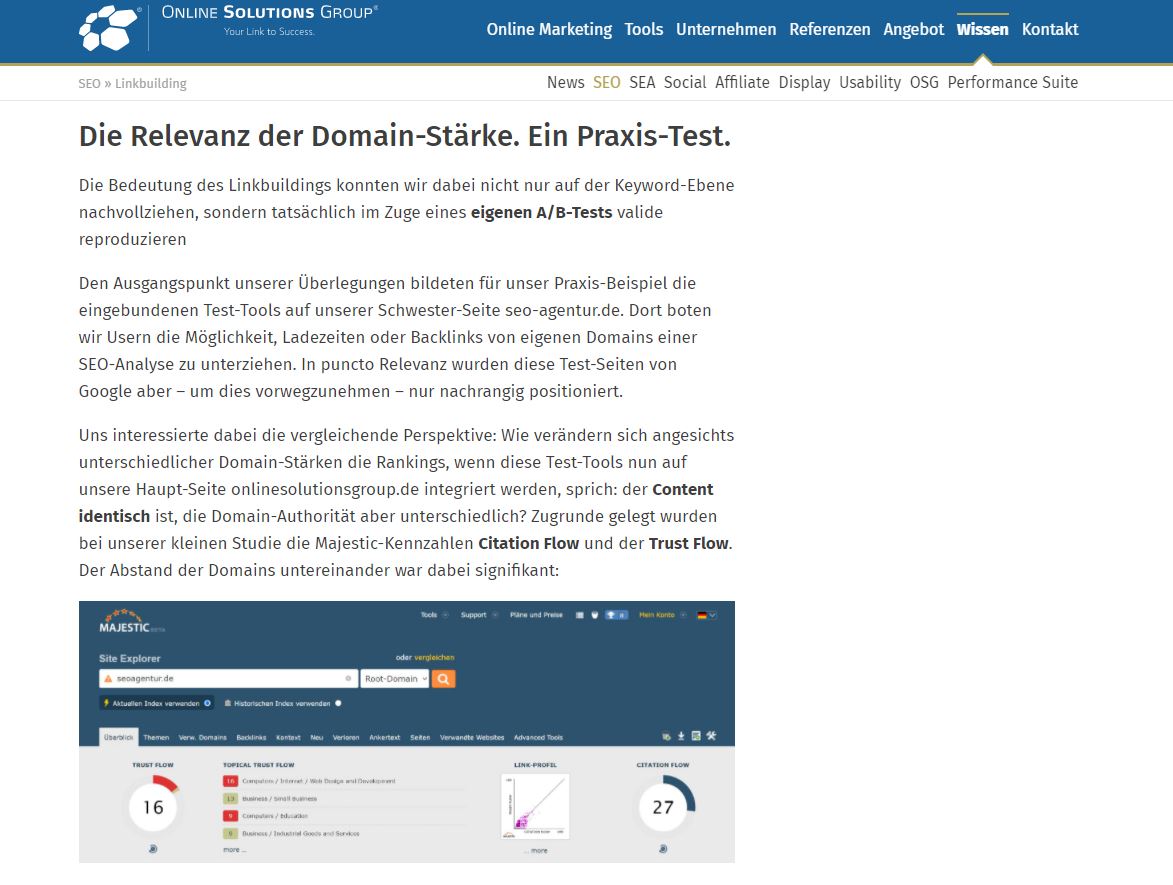Click the clear icon in the Majestic search field

point(348,679)
